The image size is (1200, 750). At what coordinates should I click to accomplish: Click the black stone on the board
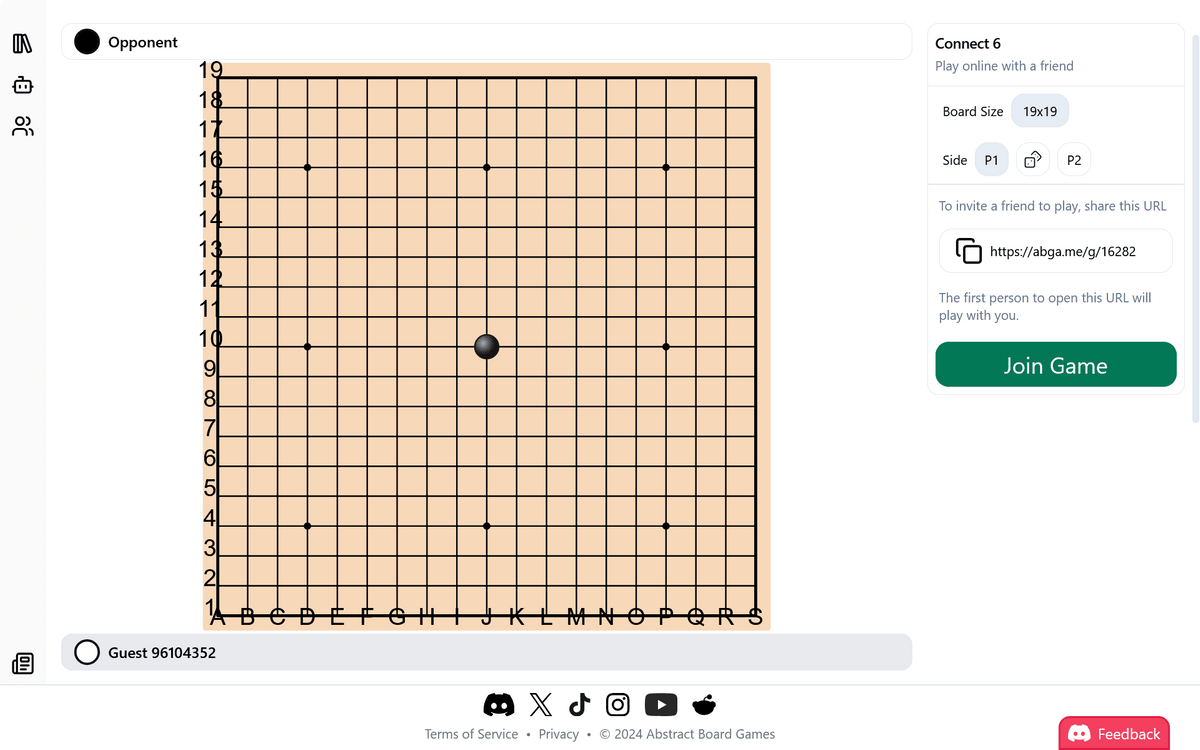[x=486, y=347]
